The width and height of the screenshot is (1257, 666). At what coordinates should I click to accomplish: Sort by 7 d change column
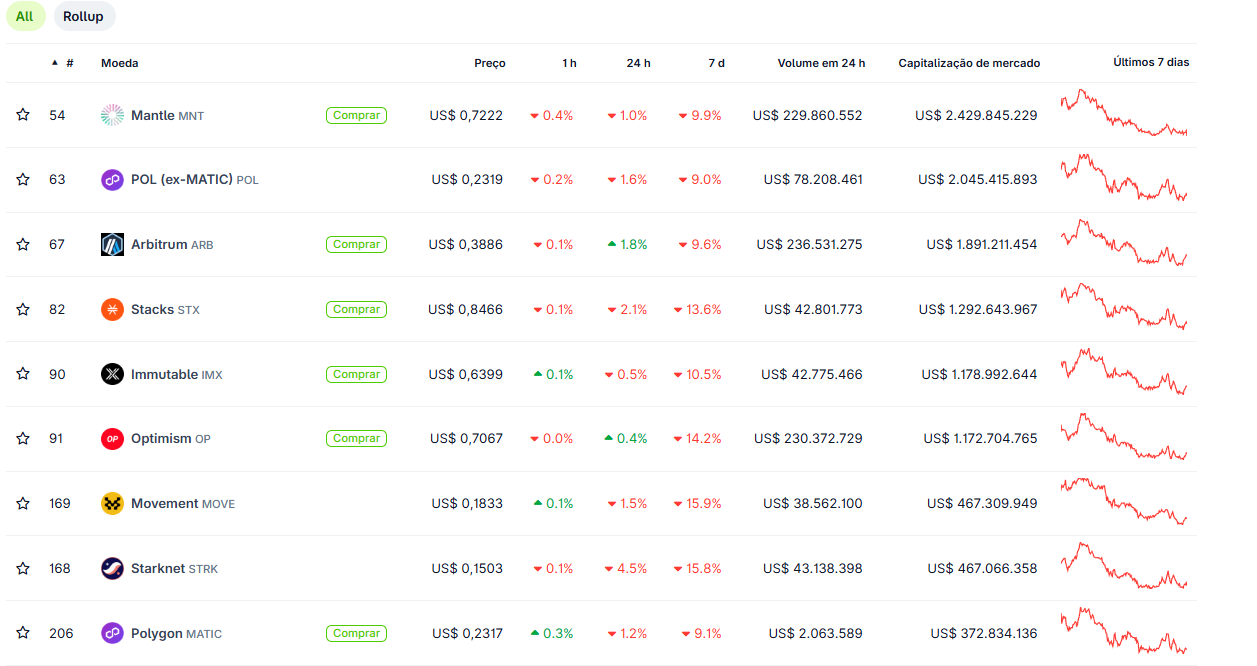pyautogui.click(x=716, y=63)
